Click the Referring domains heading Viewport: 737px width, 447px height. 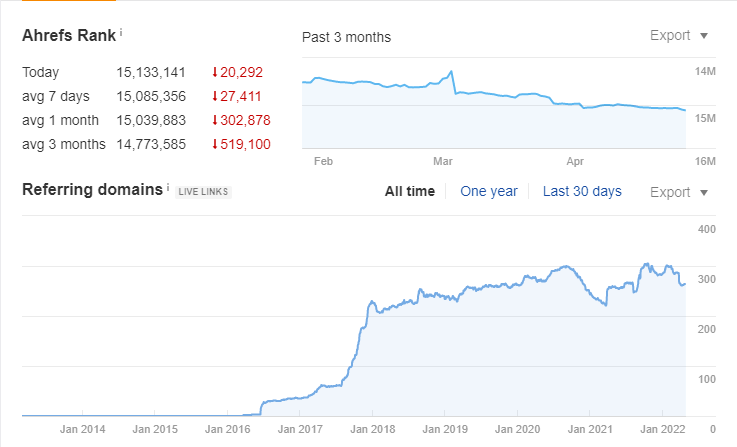click(x=92, y=189)
